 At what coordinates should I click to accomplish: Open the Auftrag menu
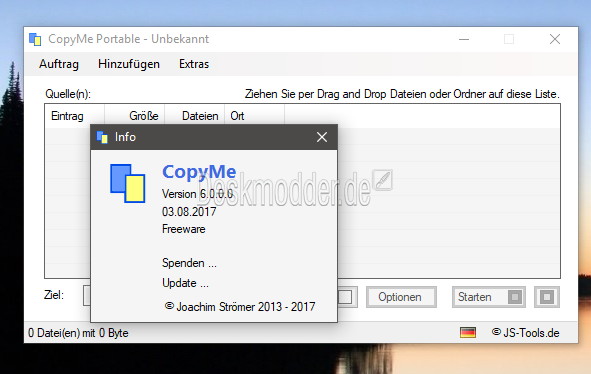59,64
